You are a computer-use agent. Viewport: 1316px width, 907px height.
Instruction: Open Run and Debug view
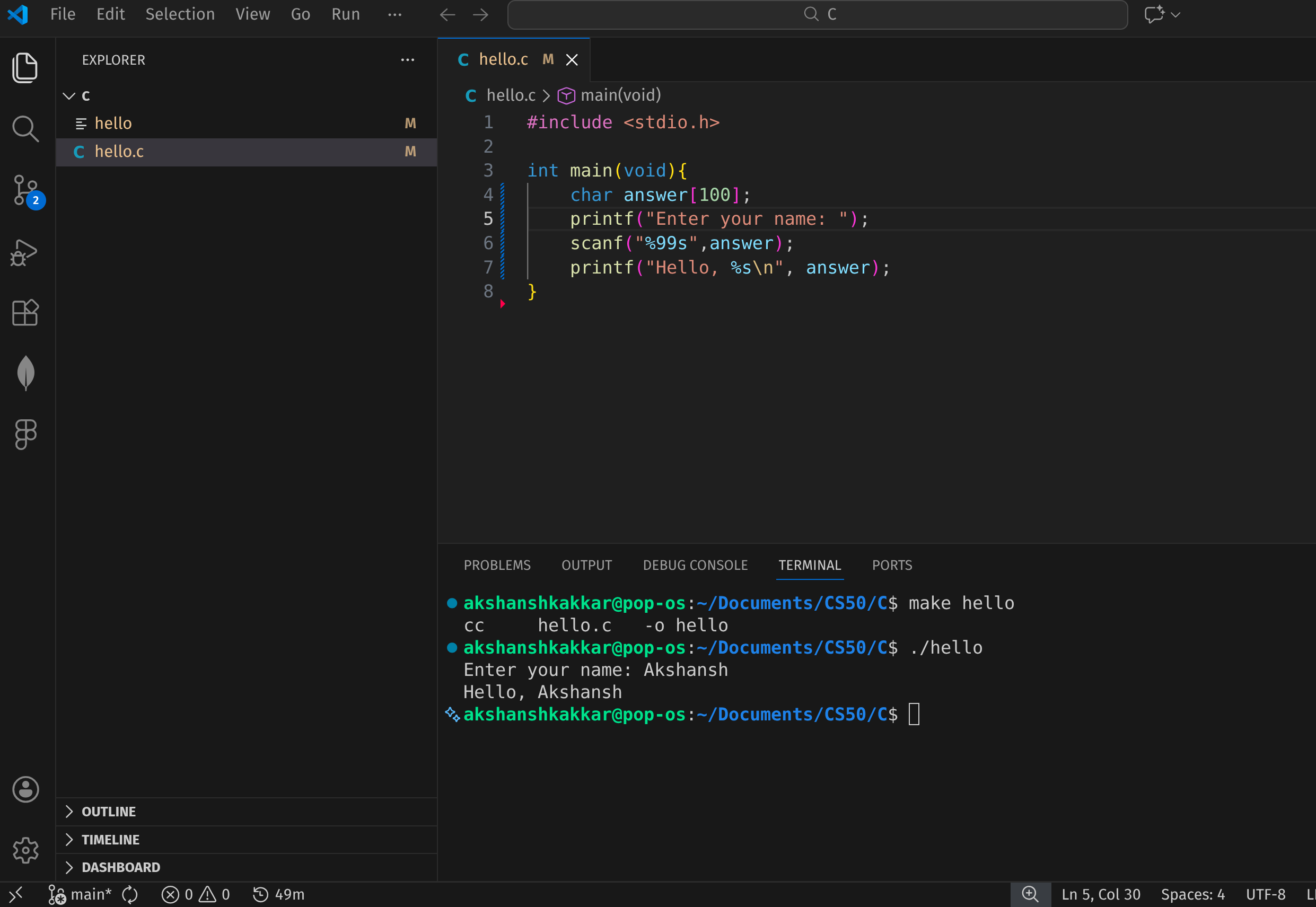click(x=24, y=252)
